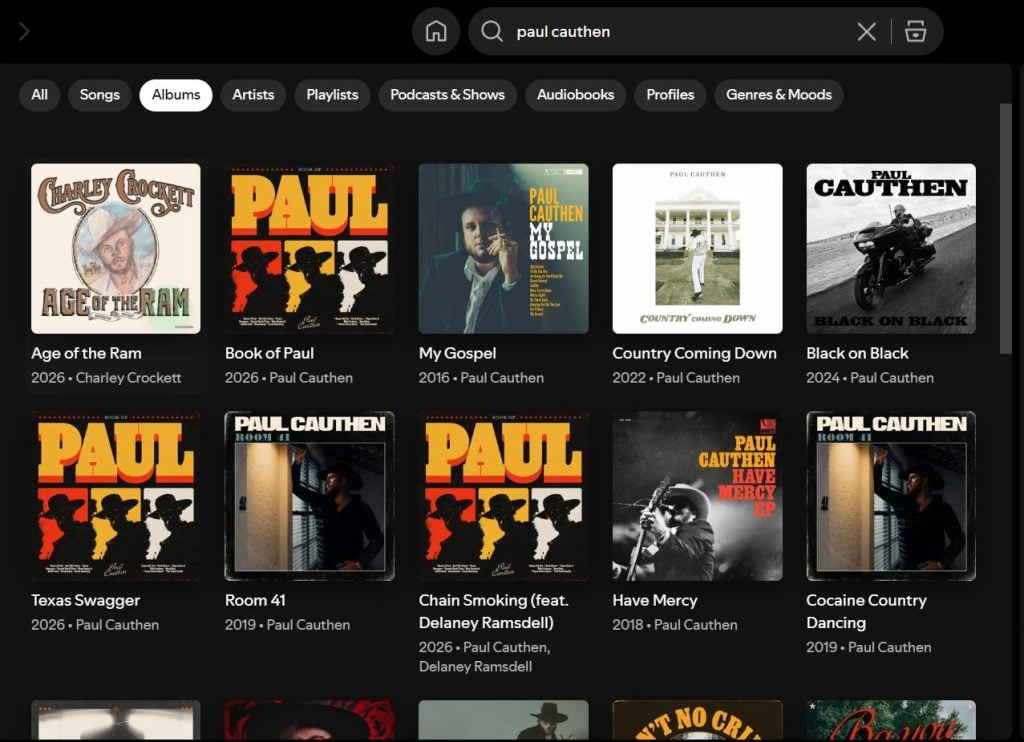
Task: Select the Songs filter chip
Action: coord(99,95)
